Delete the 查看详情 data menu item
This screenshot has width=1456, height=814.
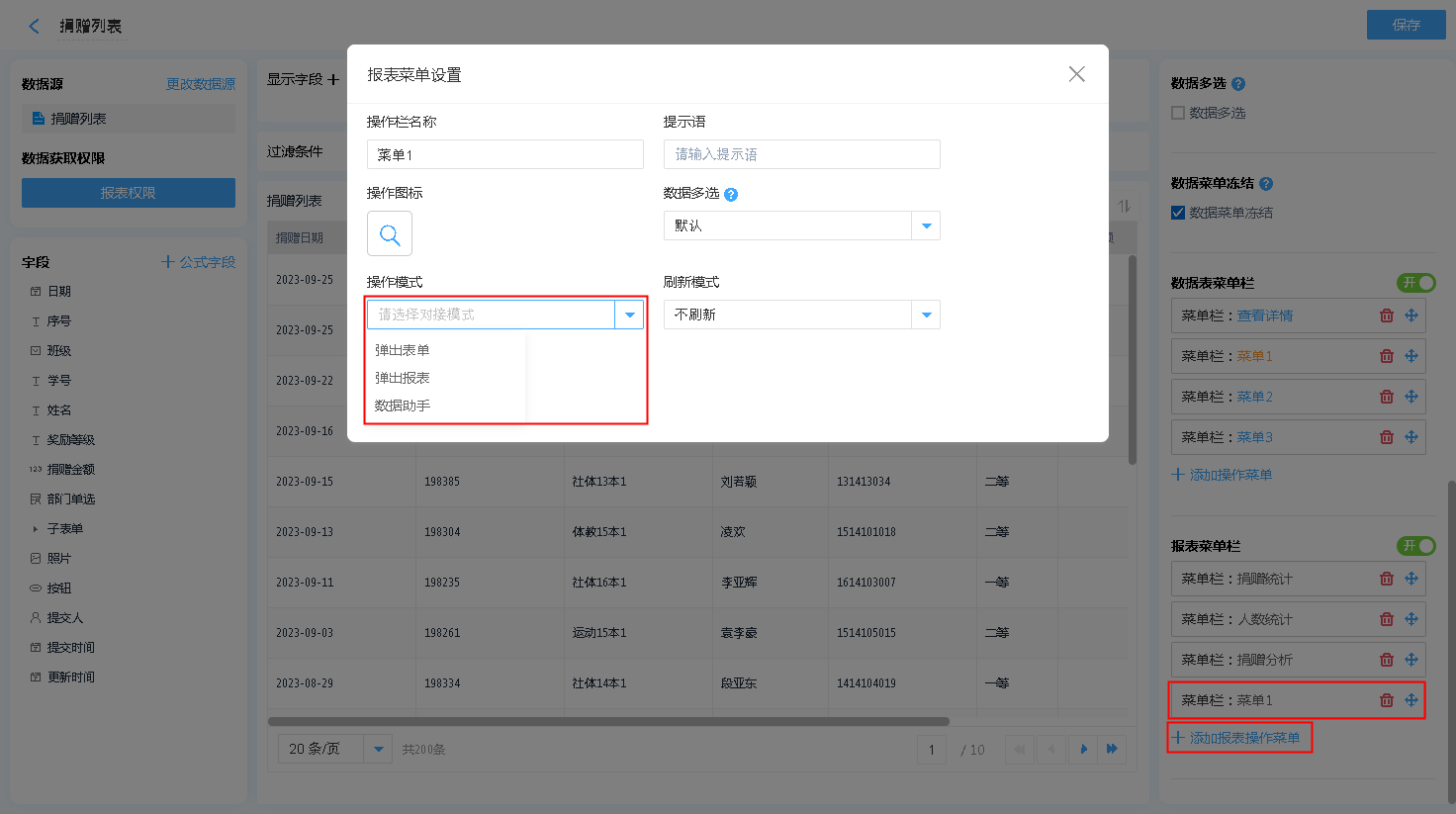1386,316
